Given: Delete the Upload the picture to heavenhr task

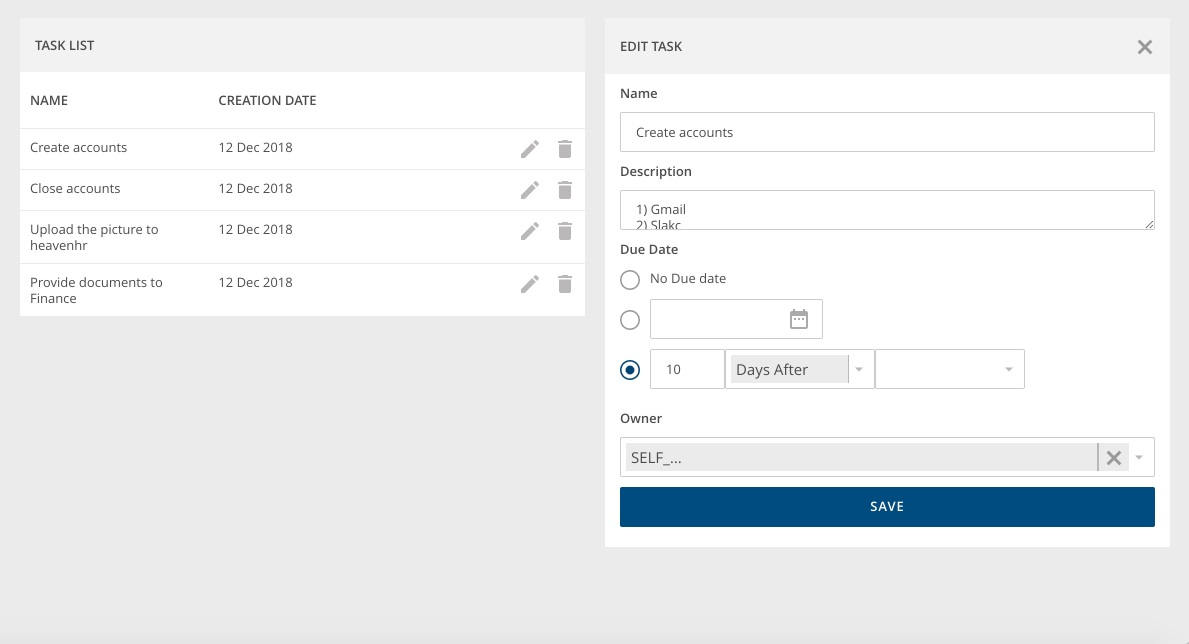Looking at the screenshot, I should point(565,232).
